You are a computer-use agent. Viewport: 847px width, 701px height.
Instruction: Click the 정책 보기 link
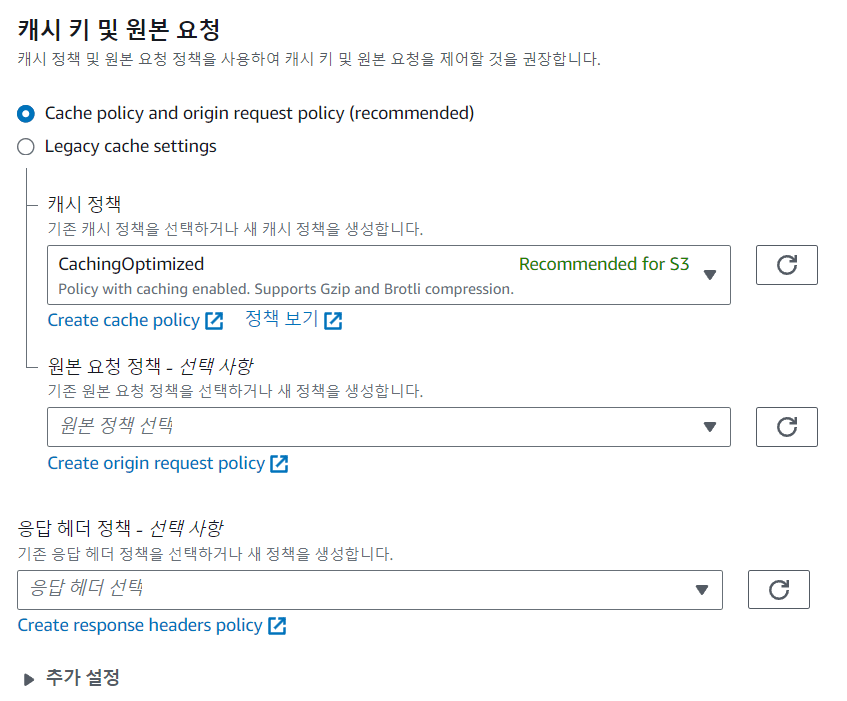(x=281, y=320)
